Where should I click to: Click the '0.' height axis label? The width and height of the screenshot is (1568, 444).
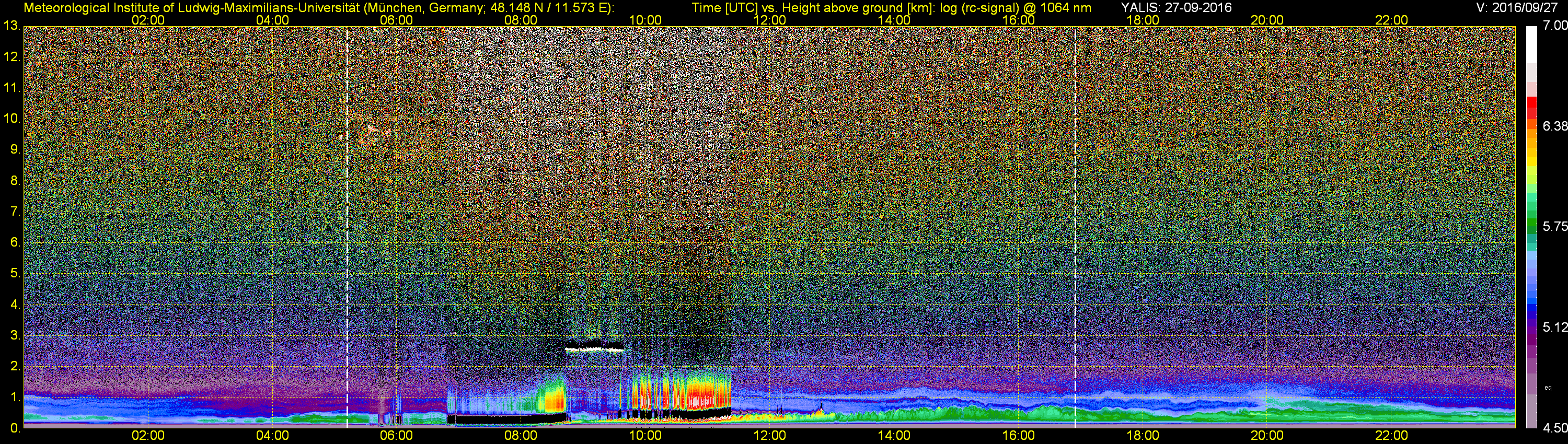pos(15,428)
